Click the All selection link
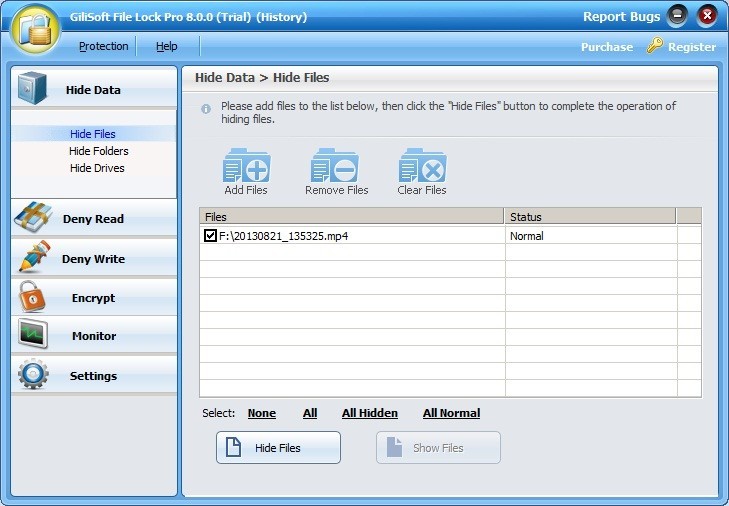This screenshot has height=506, width=729. (x=310, y=413)
